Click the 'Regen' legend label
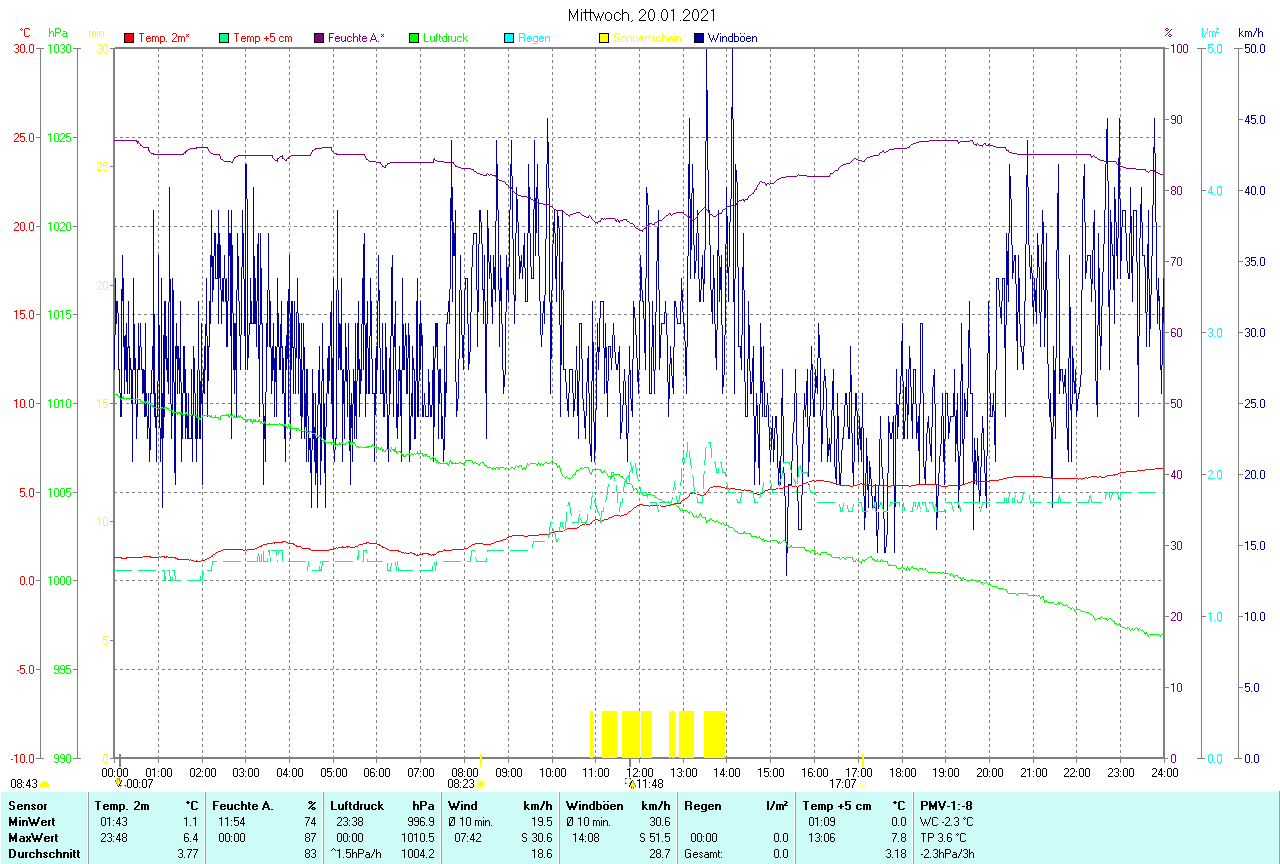1280x864 pixels. (534, 38)
